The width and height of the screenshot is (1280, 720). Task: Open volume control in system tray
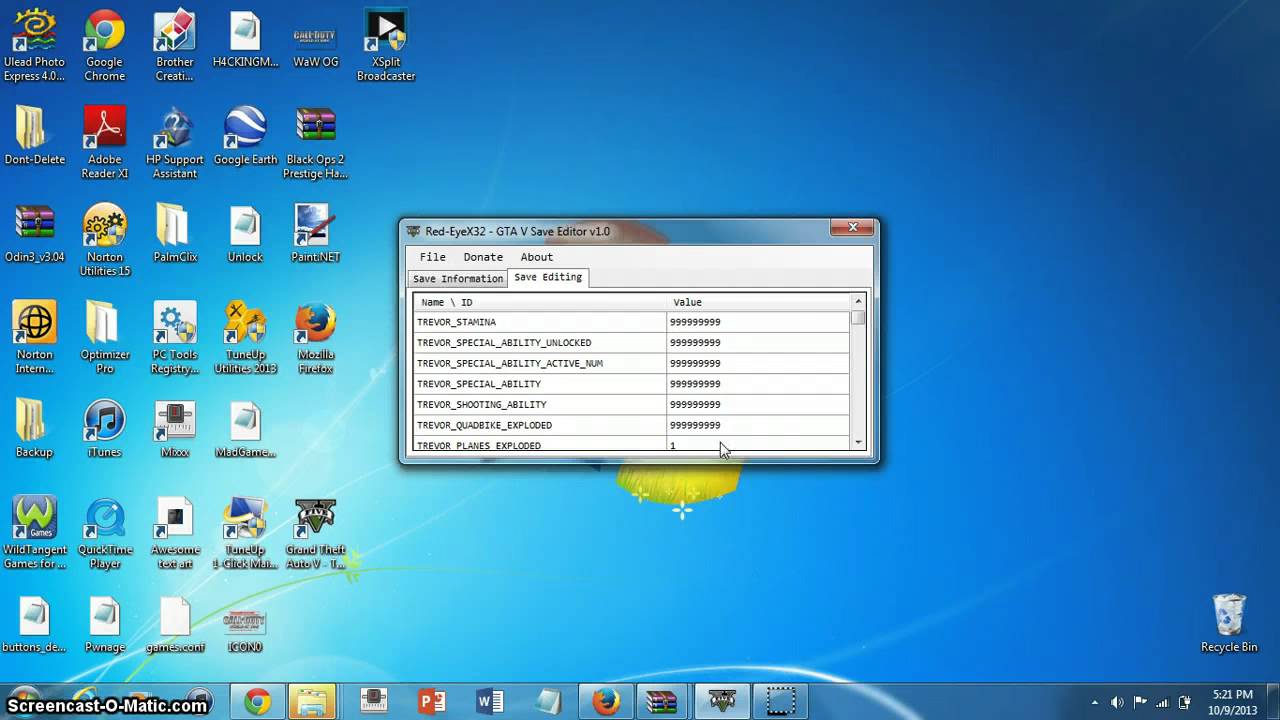[1117, 702]
